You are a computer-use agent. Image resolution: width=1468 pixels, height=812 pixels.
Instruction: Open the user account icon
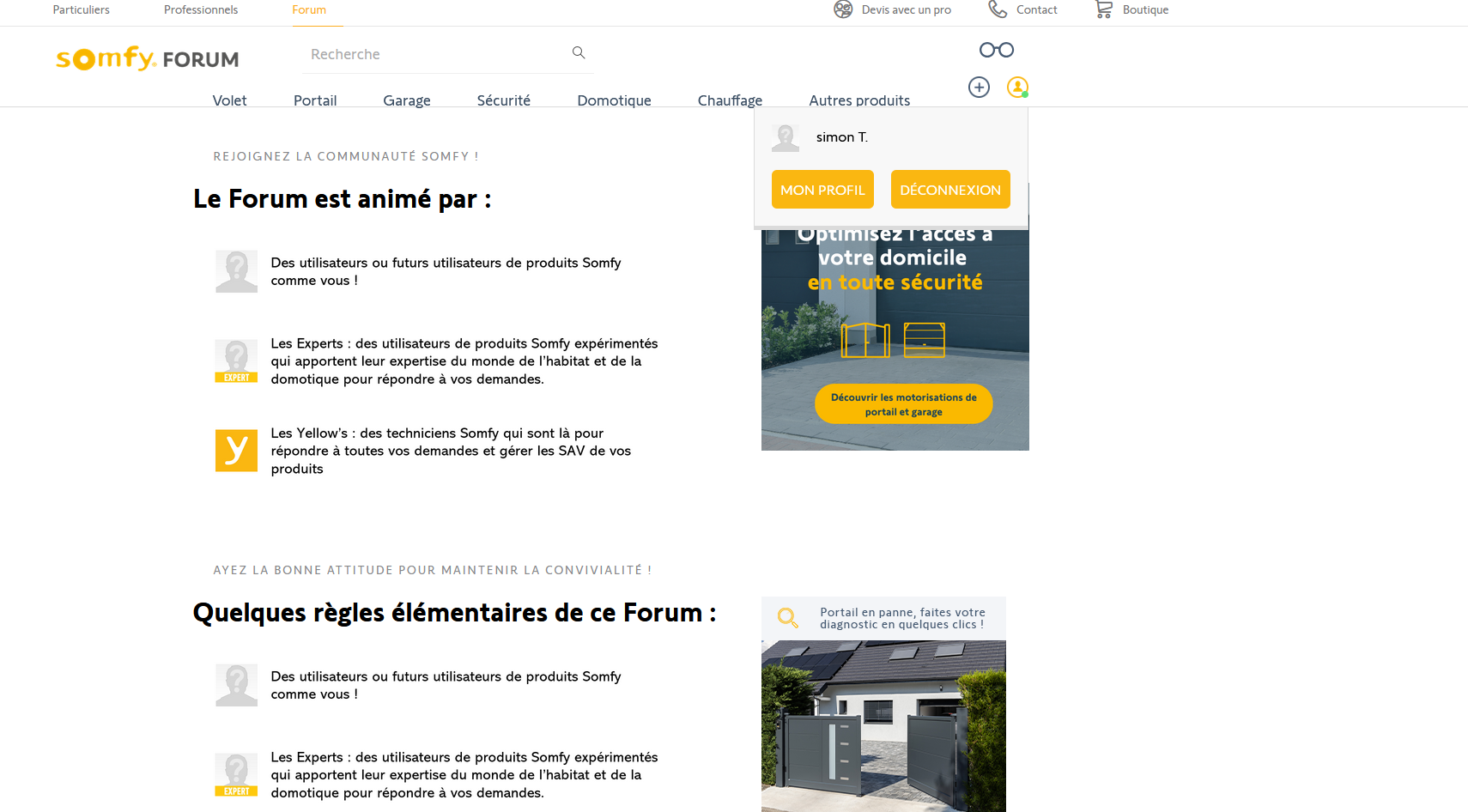click(x=1017, y=87)
